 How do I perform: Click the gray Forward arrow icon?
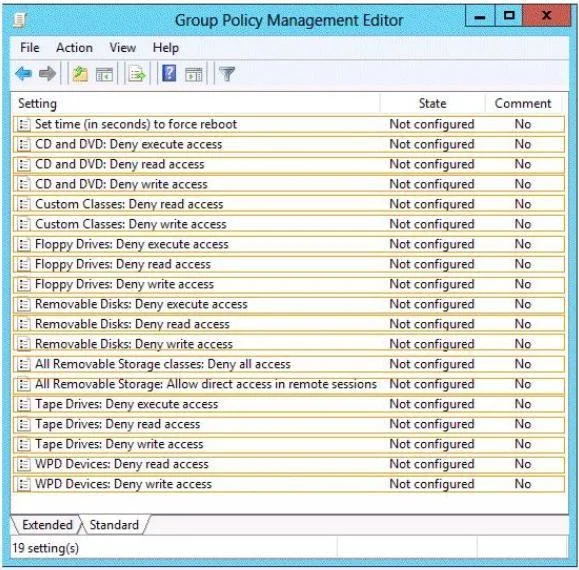coord(47,73)
